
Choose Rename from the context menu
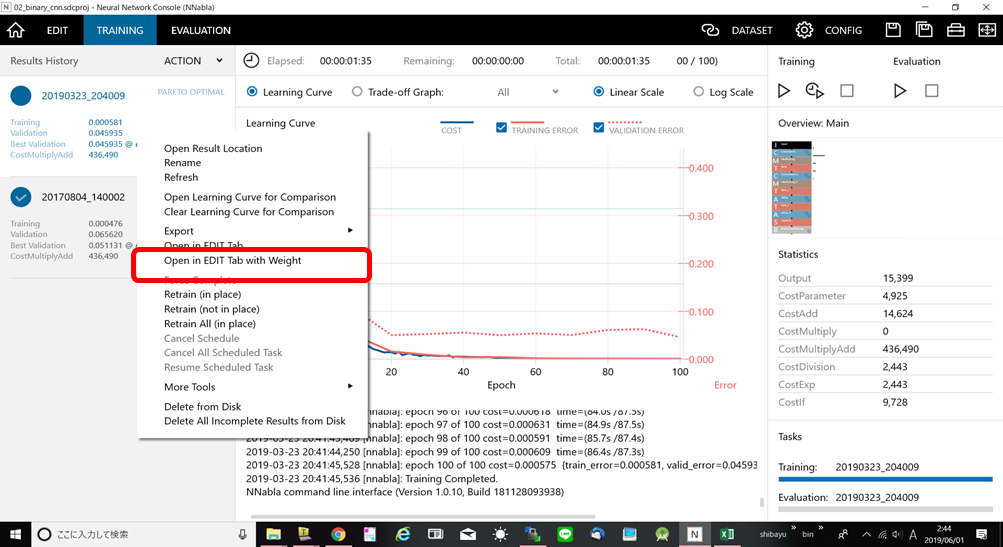click(182, 163)
